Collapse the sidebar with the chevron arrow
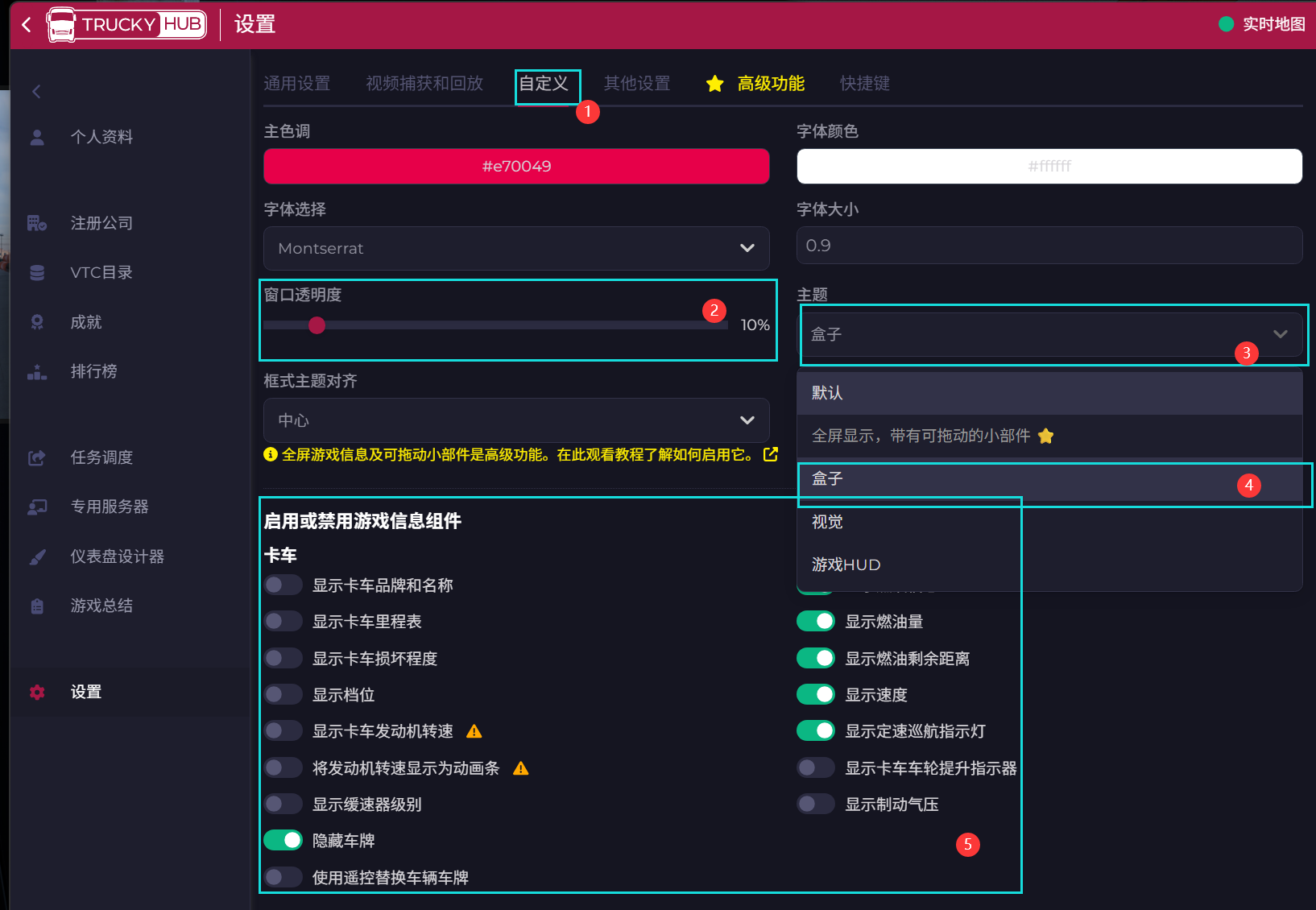 coord(36,92)
